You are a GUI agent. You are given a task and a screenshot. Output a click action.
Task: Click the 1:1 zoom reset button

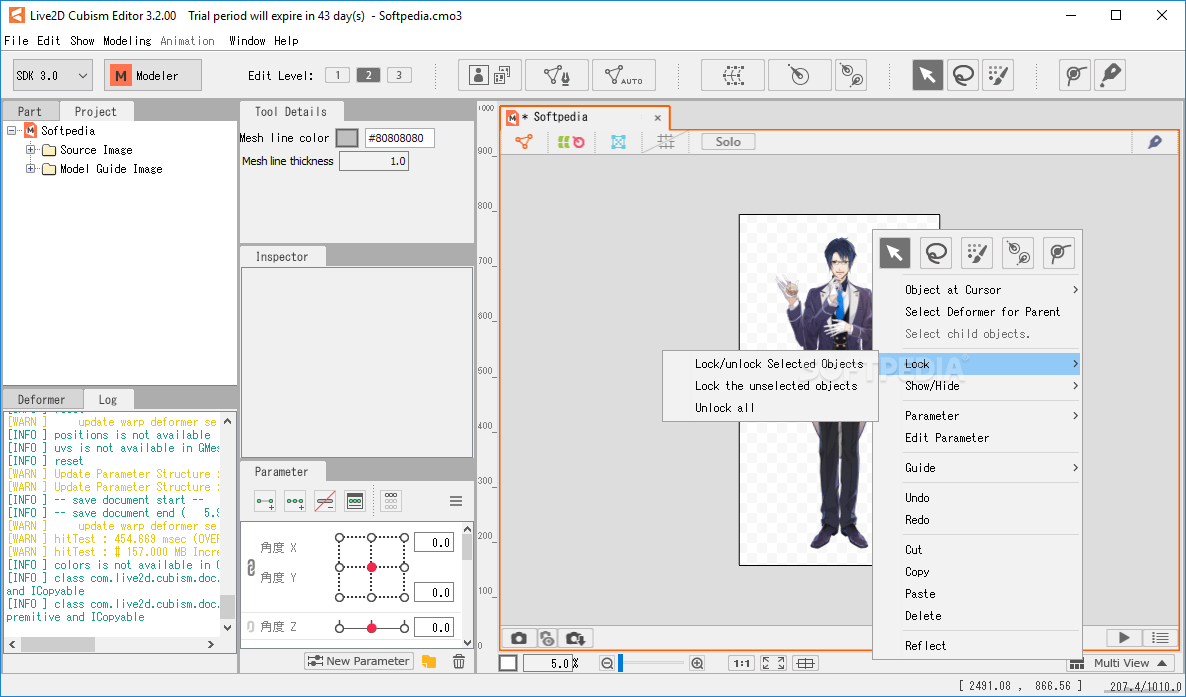741,663
